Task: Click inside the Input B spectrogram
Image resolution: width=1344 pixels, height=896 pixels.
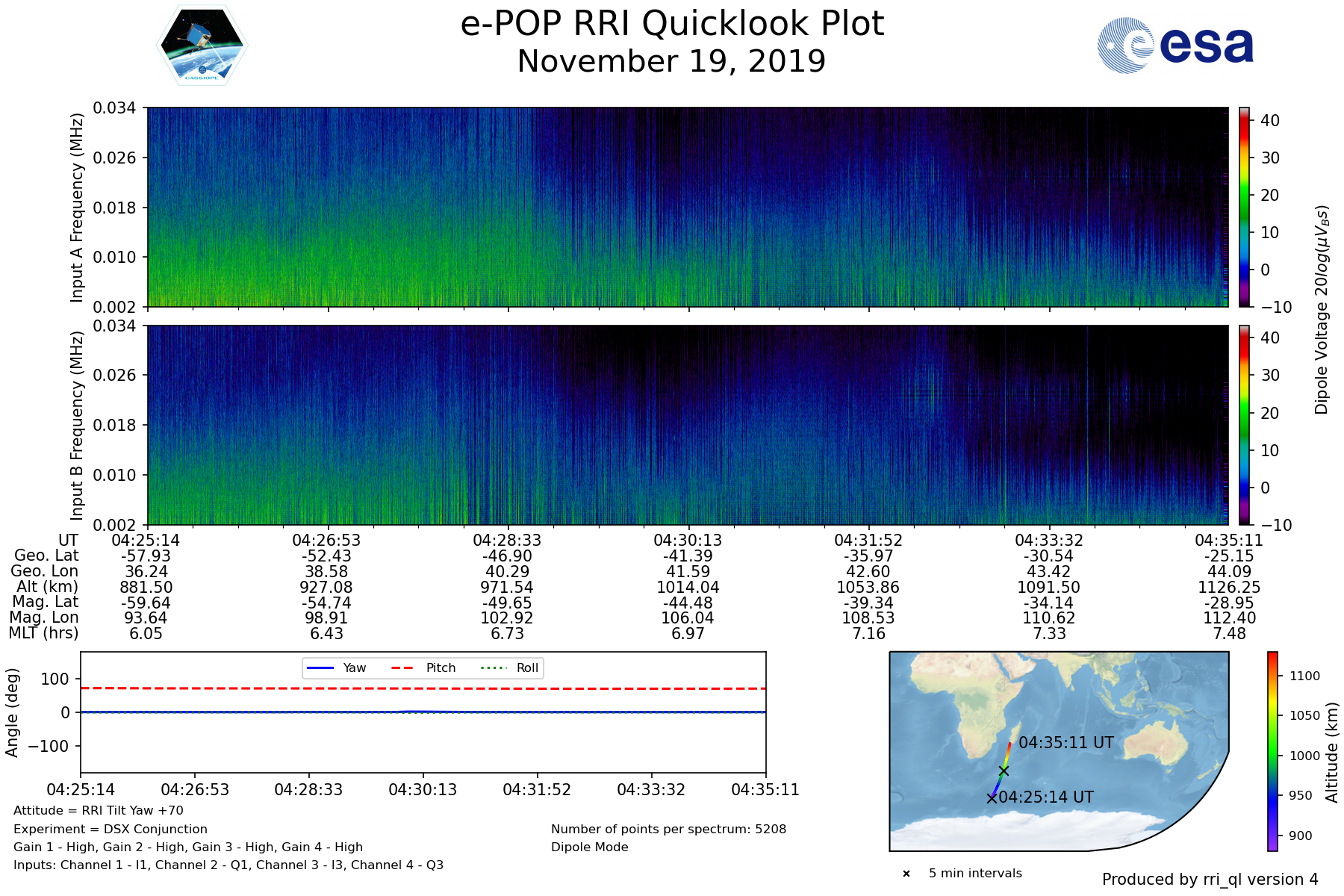Action: coord(687,425)
